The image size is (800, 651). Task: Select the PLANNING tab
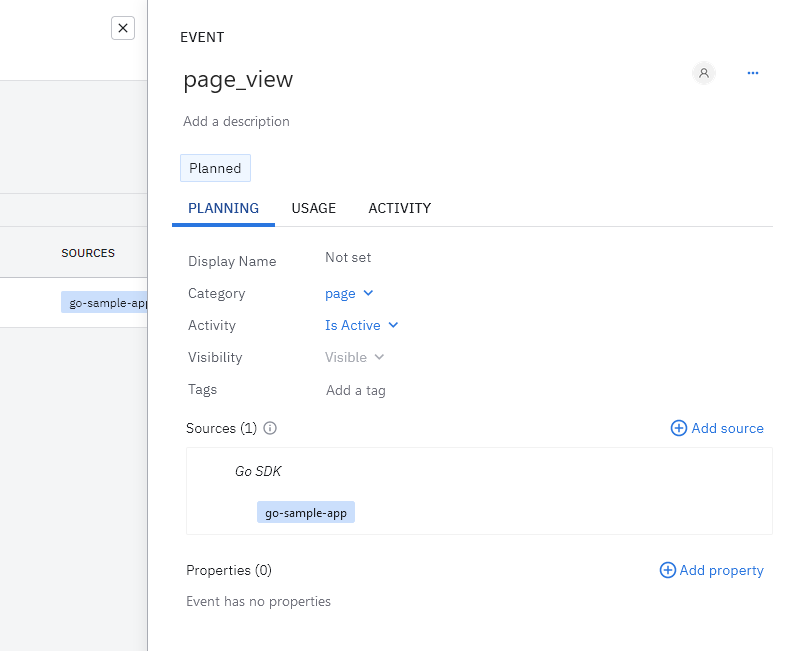tap(223, 208)
